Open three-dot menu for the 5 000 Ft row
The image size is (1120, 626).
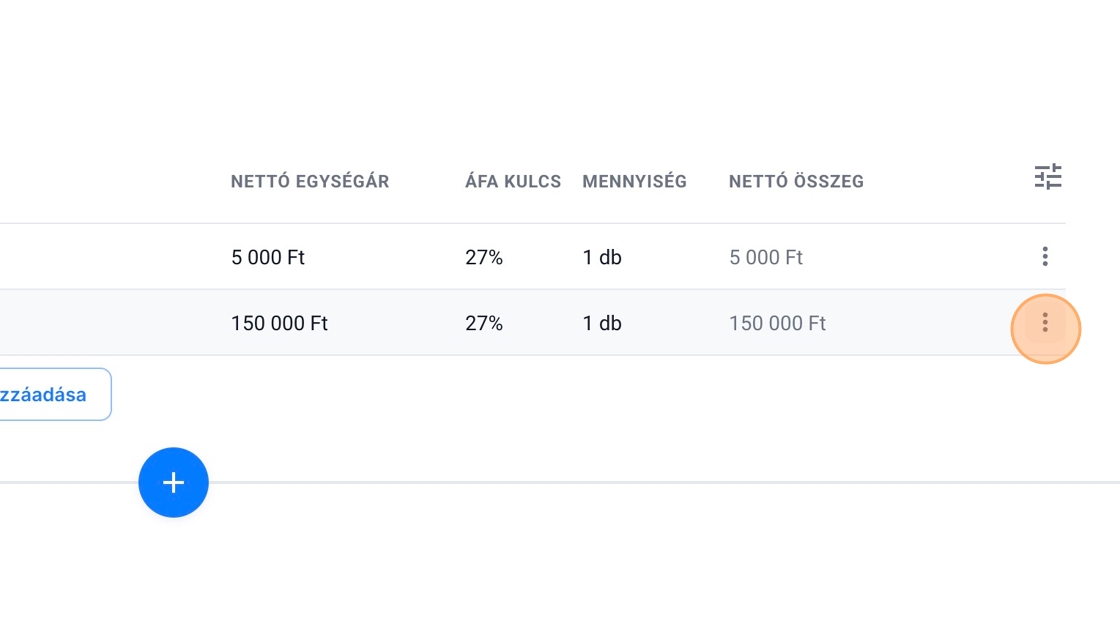tap(1045, 257)
